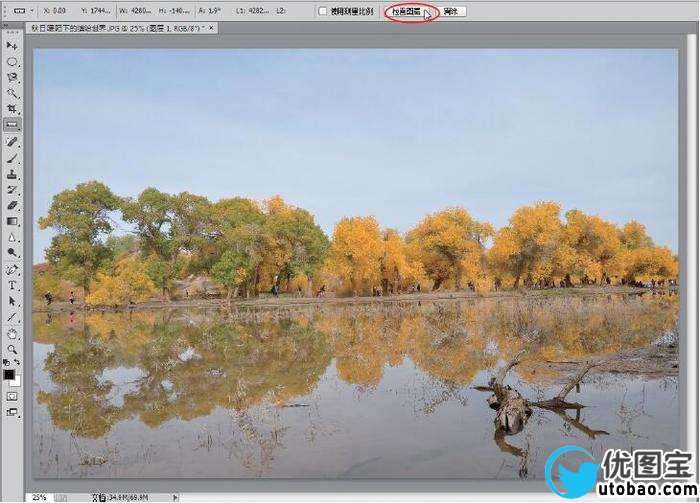Select the Move tool
This screenshot has width=700, height=503.
[12, 46]
